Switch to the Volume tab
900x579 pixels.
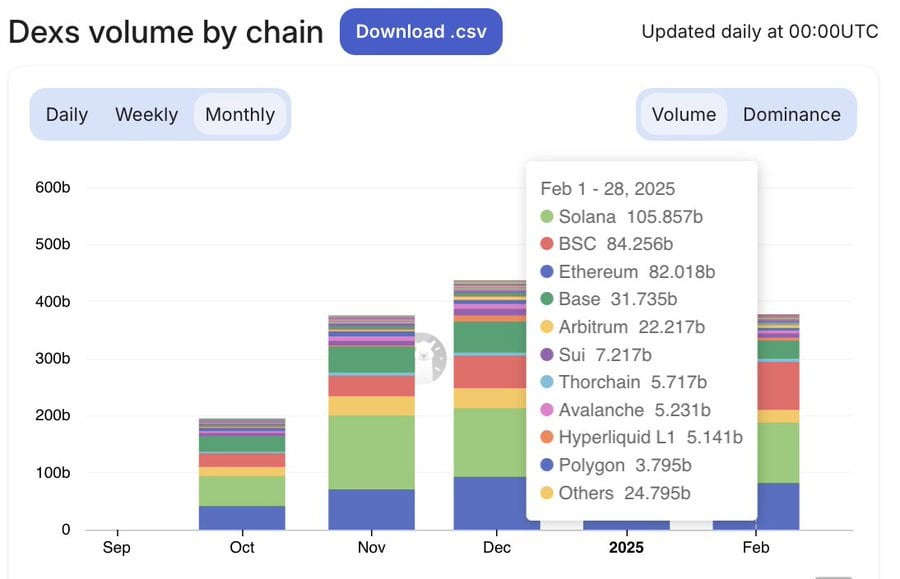[x=684, y=114]
